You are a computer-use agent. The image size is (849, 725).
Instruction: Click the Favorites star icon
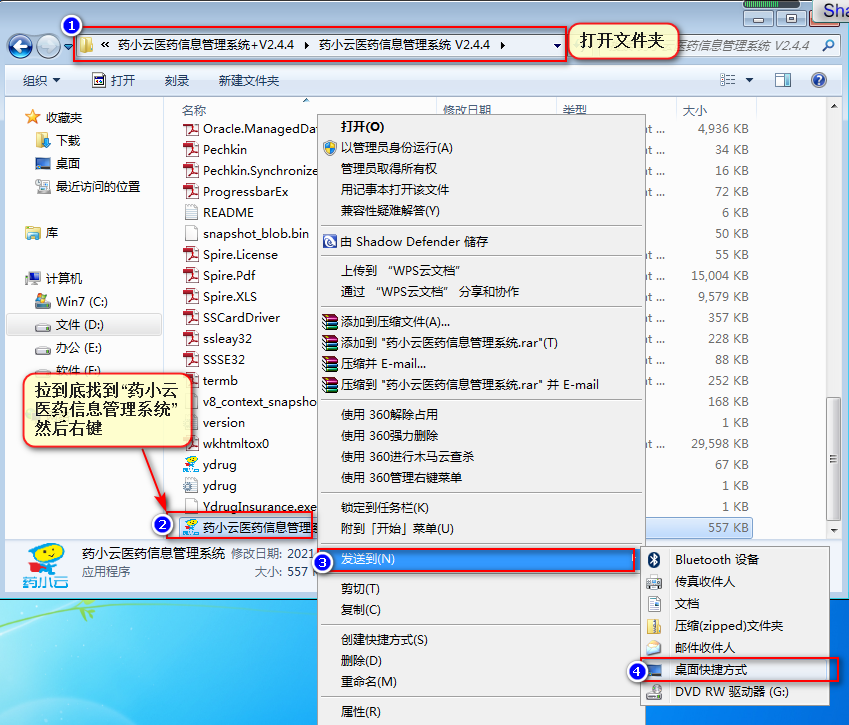click(x=32, y=117)
